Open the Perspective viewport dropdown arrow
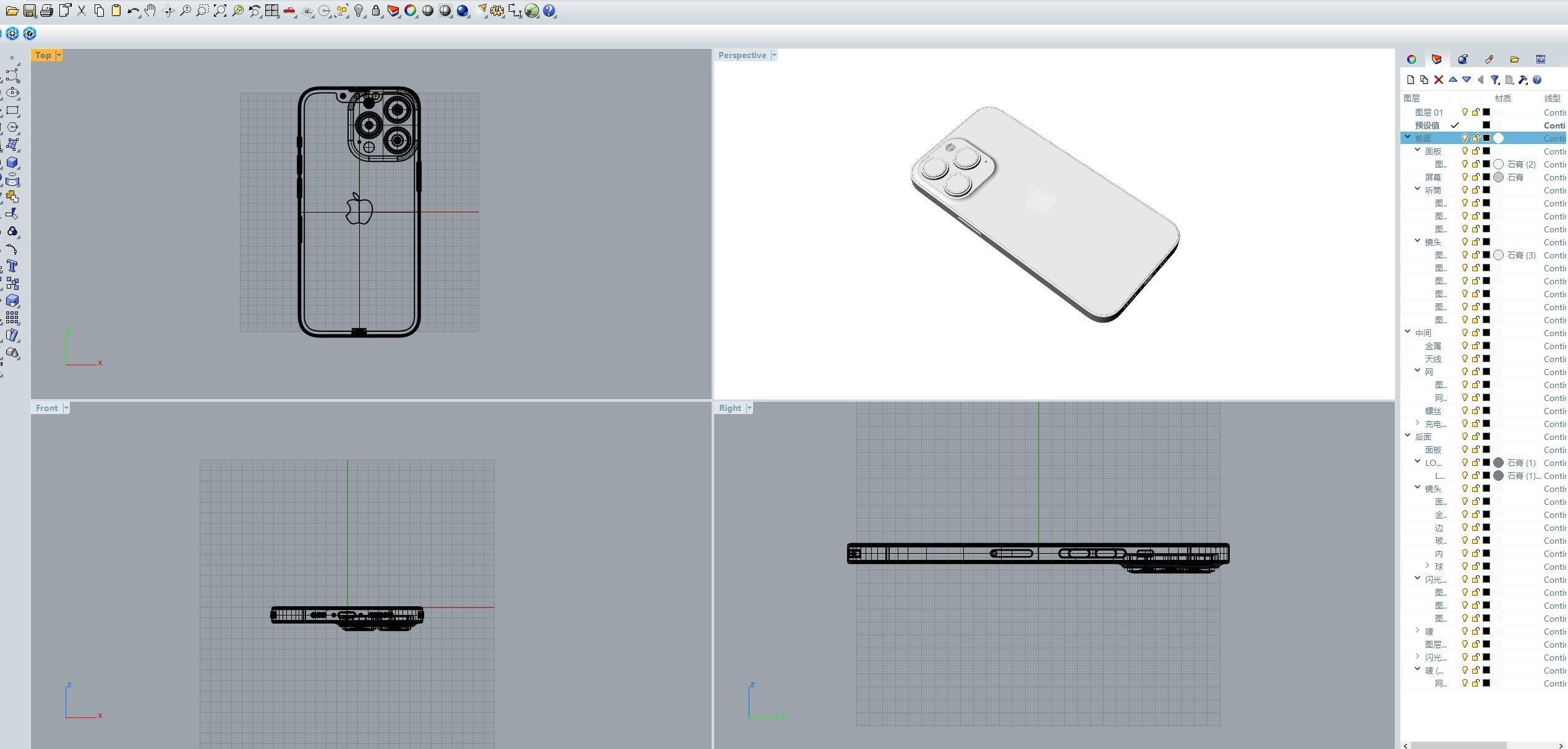This screenshot has width=1568, height=749. click(x=773, y=55)
